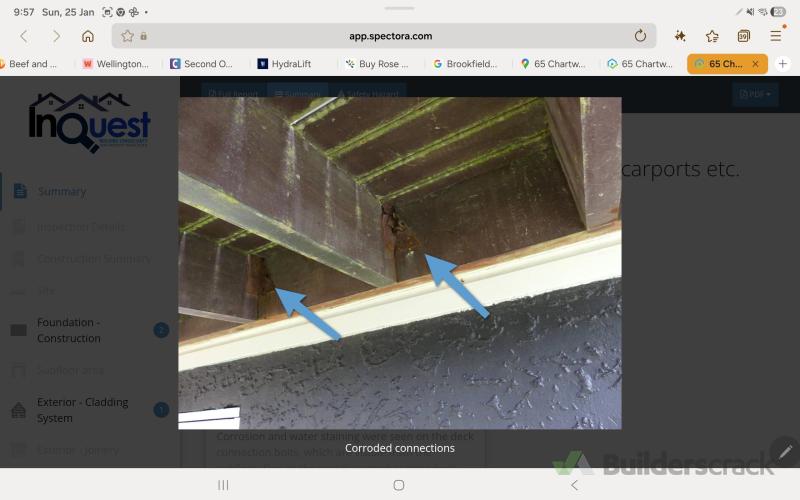Bookmark this page with the star icon

712,36
